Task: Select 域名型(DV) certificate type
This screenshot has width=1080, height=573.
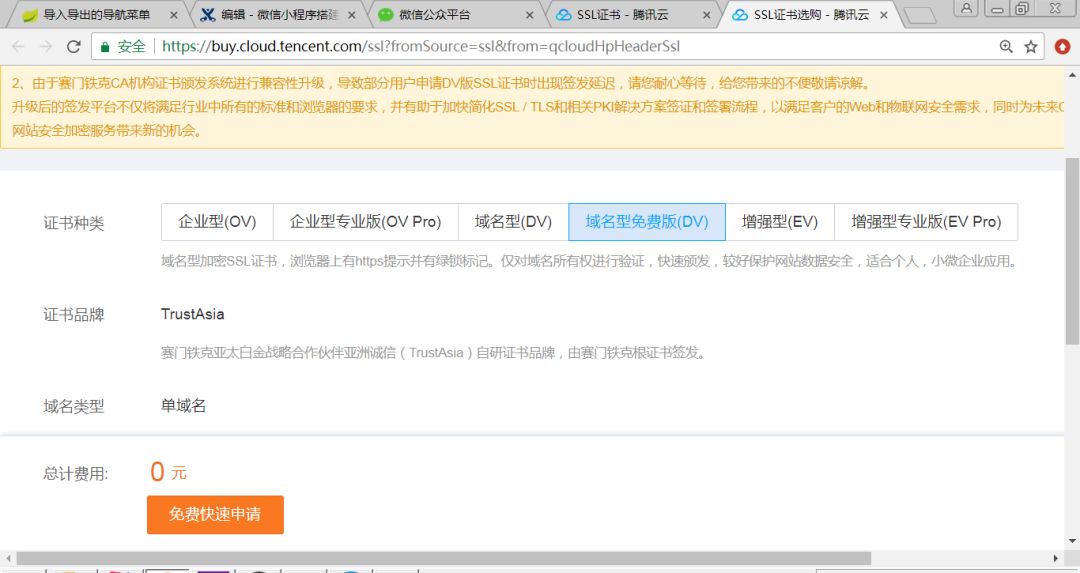Action: [x=513, y=222]
